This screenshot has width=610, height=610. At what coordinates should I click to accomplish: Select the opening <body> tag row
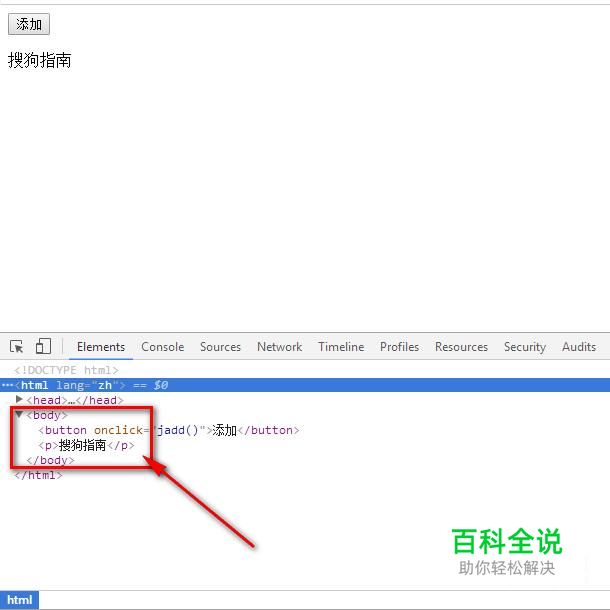[47, 415]
